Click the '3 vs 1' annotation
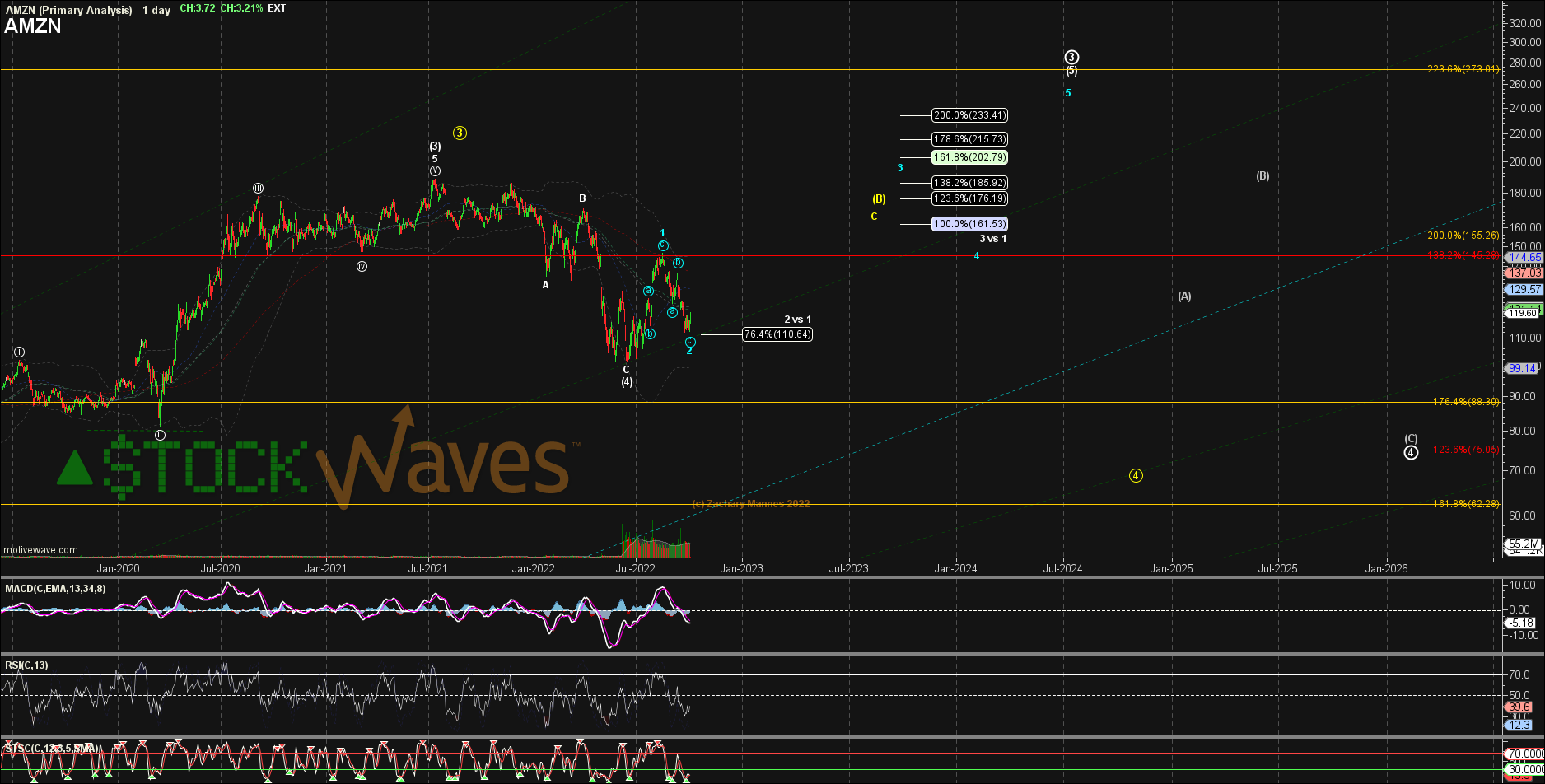 point(992,239)
